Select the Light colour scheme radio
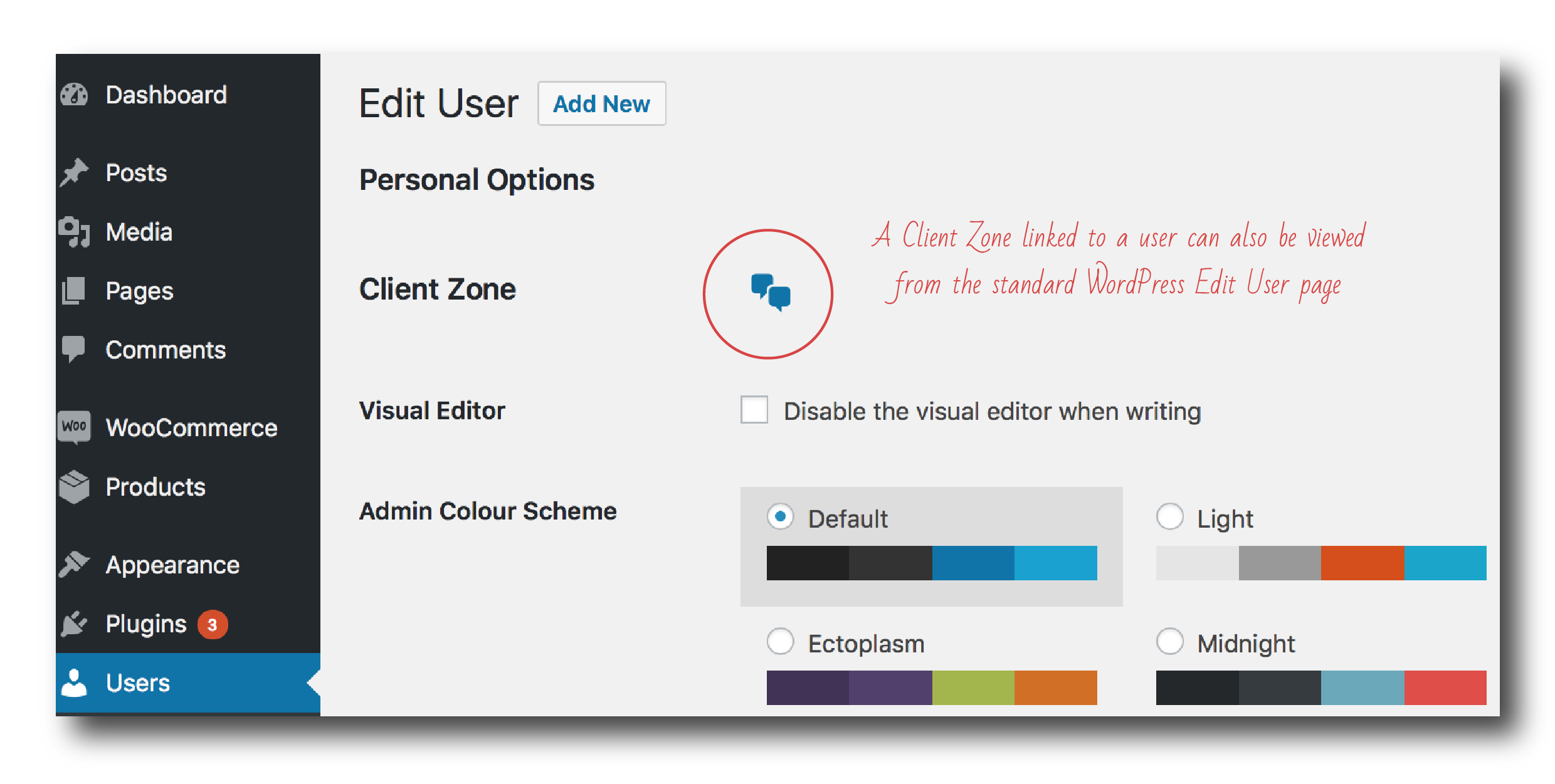 [1170, 517]
